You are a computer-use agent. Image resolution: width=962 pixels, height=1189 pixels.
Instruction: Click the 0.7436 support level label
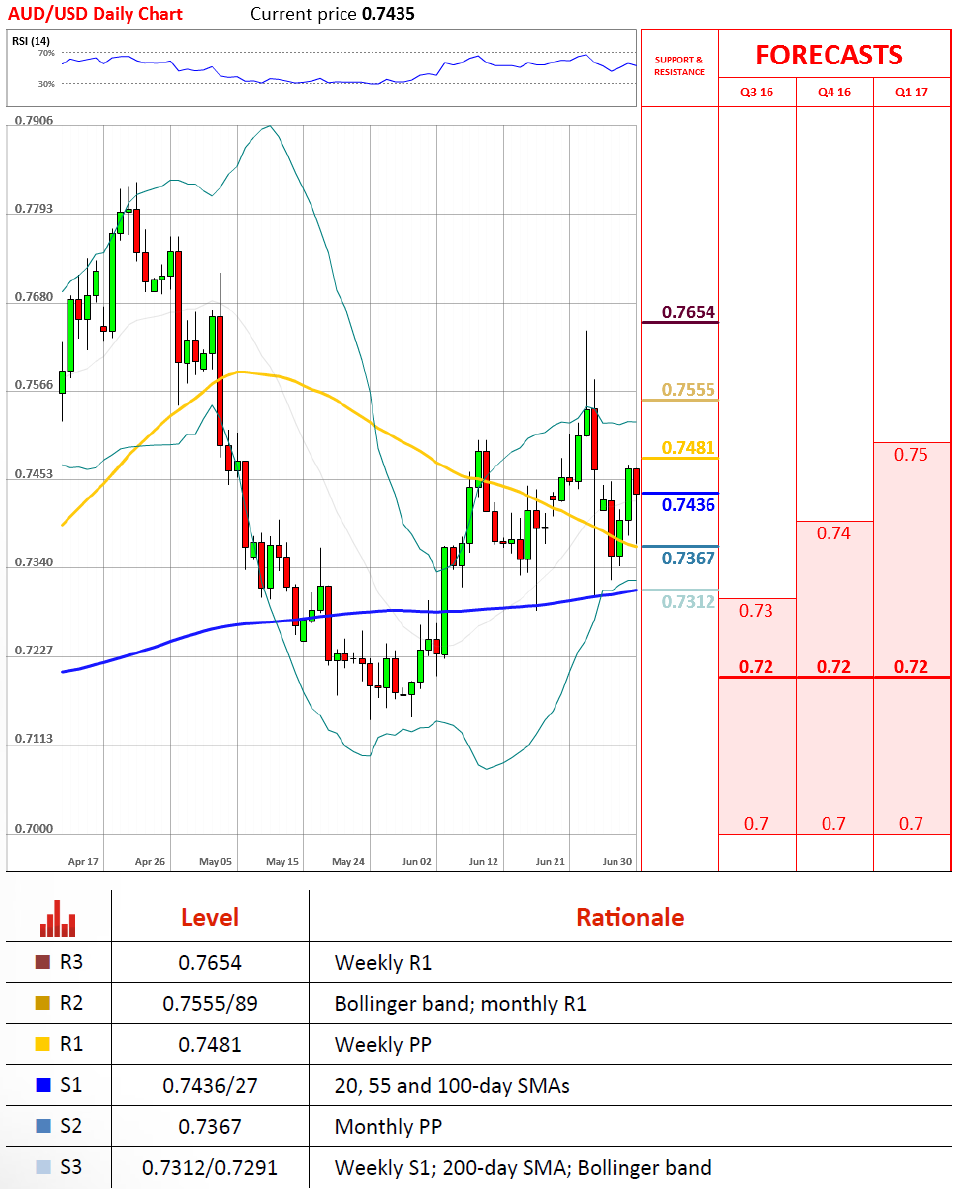688,504
